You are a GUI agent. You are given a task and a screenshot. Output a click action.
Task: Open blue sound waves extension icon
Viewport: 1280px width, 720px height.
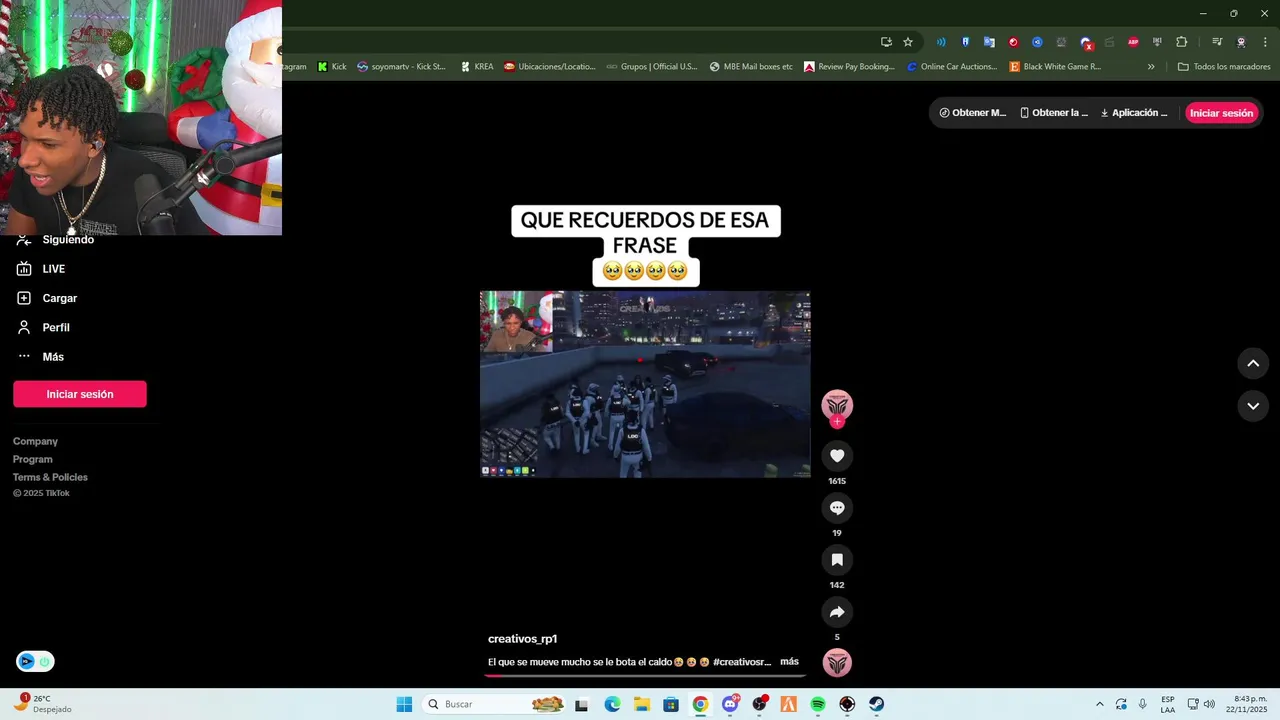941,42
